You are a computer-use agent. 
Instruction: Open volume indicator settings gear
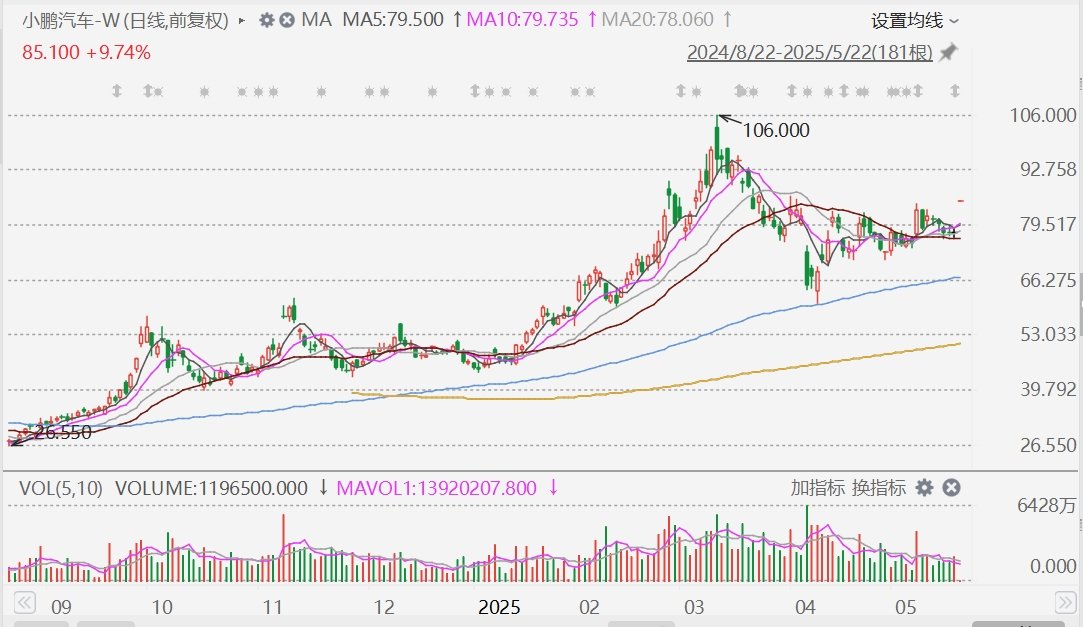(x=925, y=488)
